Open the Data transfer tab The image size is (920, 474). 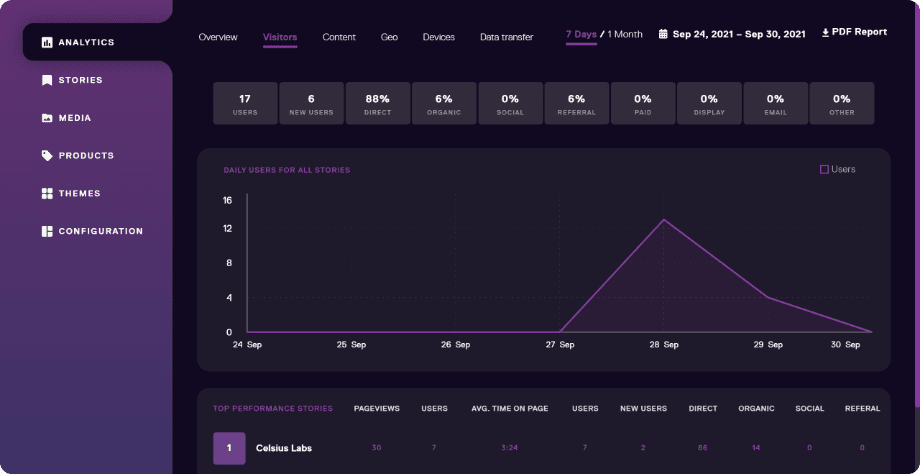[x=506, y=37]
